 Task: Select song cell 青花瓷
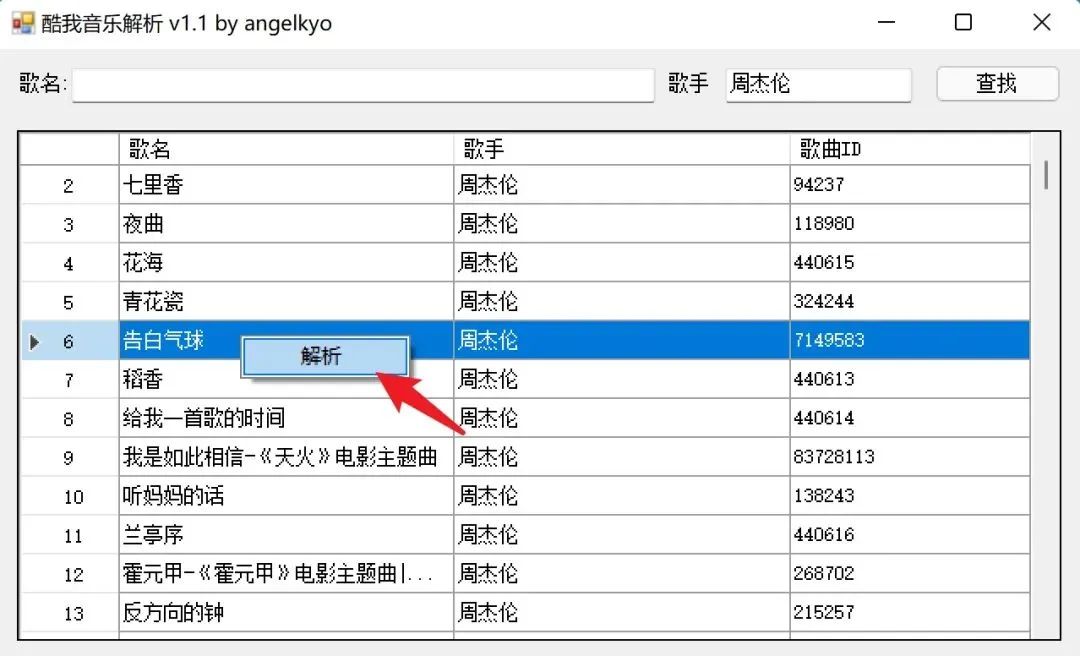286,301
